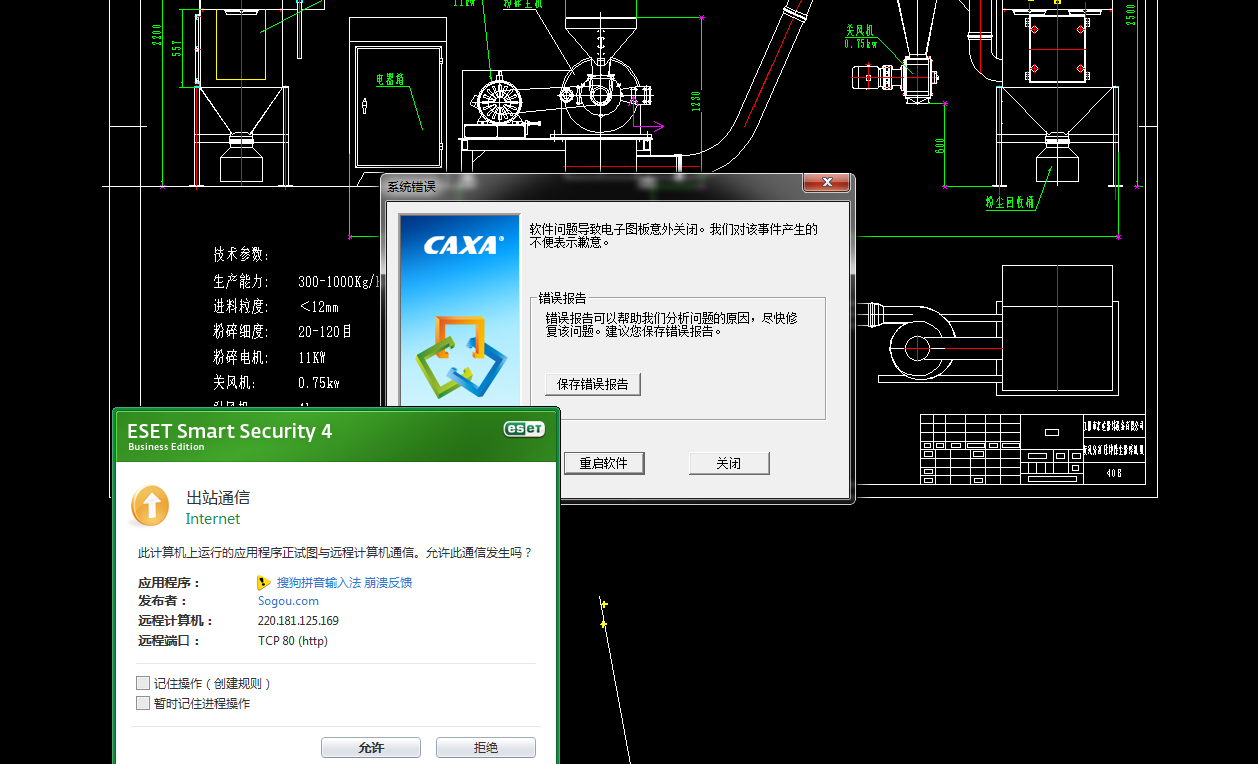The height and width of the screenshot is (764, 1258).
Task: Click the 粉尘回收桶 label in the drawing
Action: click(x=1008, y=201)
